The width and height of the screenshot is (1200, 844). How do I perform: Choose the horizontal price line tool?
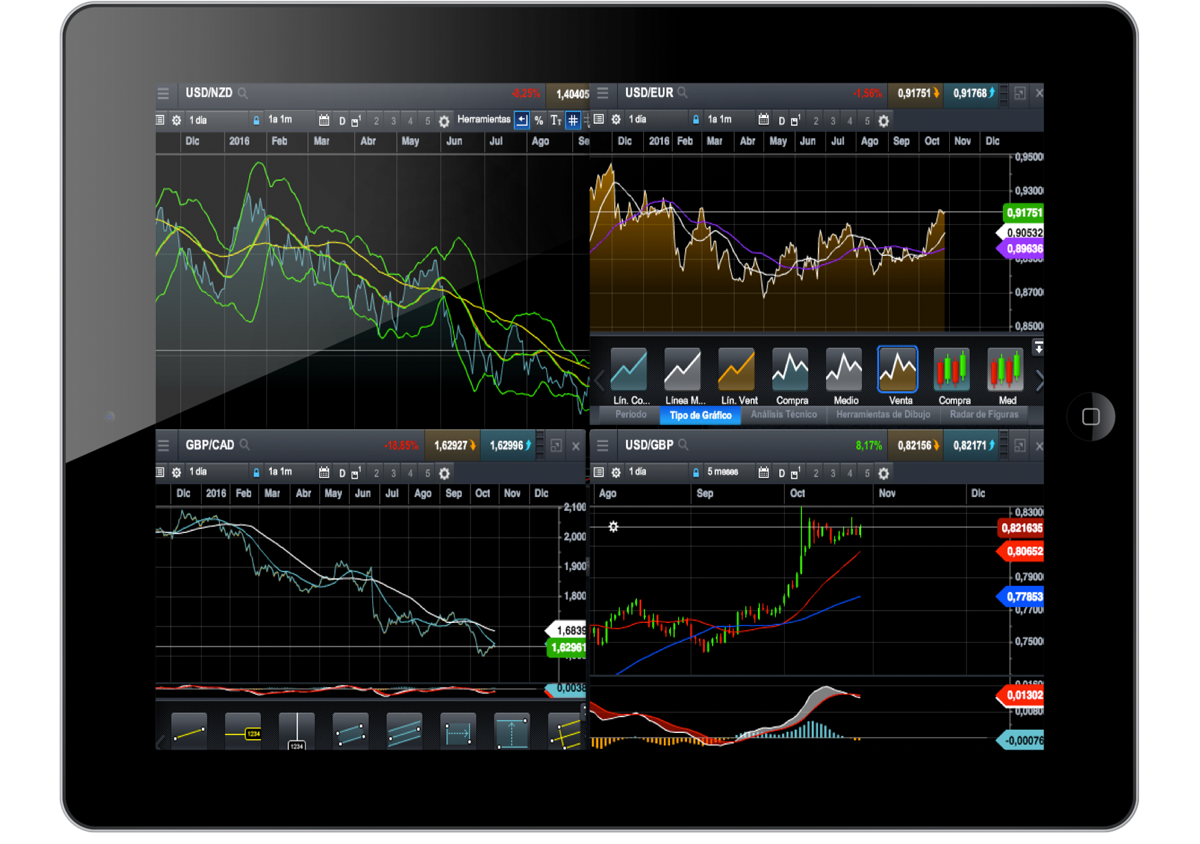243,732
